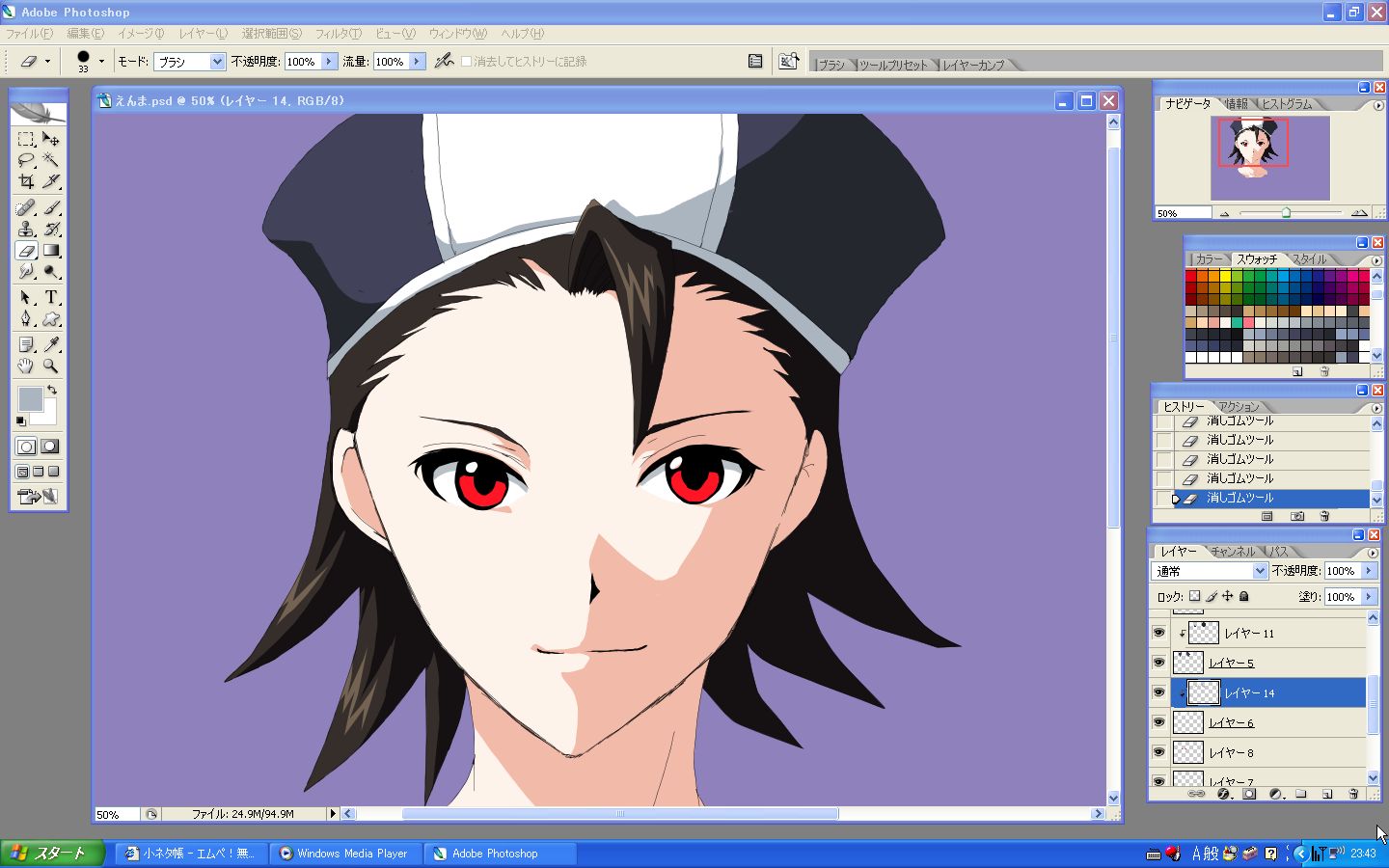
Task: Select the Magic Wand tool
Action: 51,160
